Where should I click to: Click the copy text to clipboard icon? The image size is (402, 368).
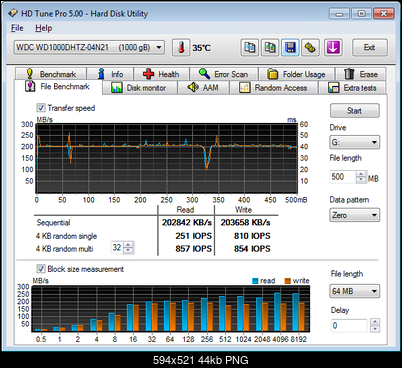coord(250,48)
